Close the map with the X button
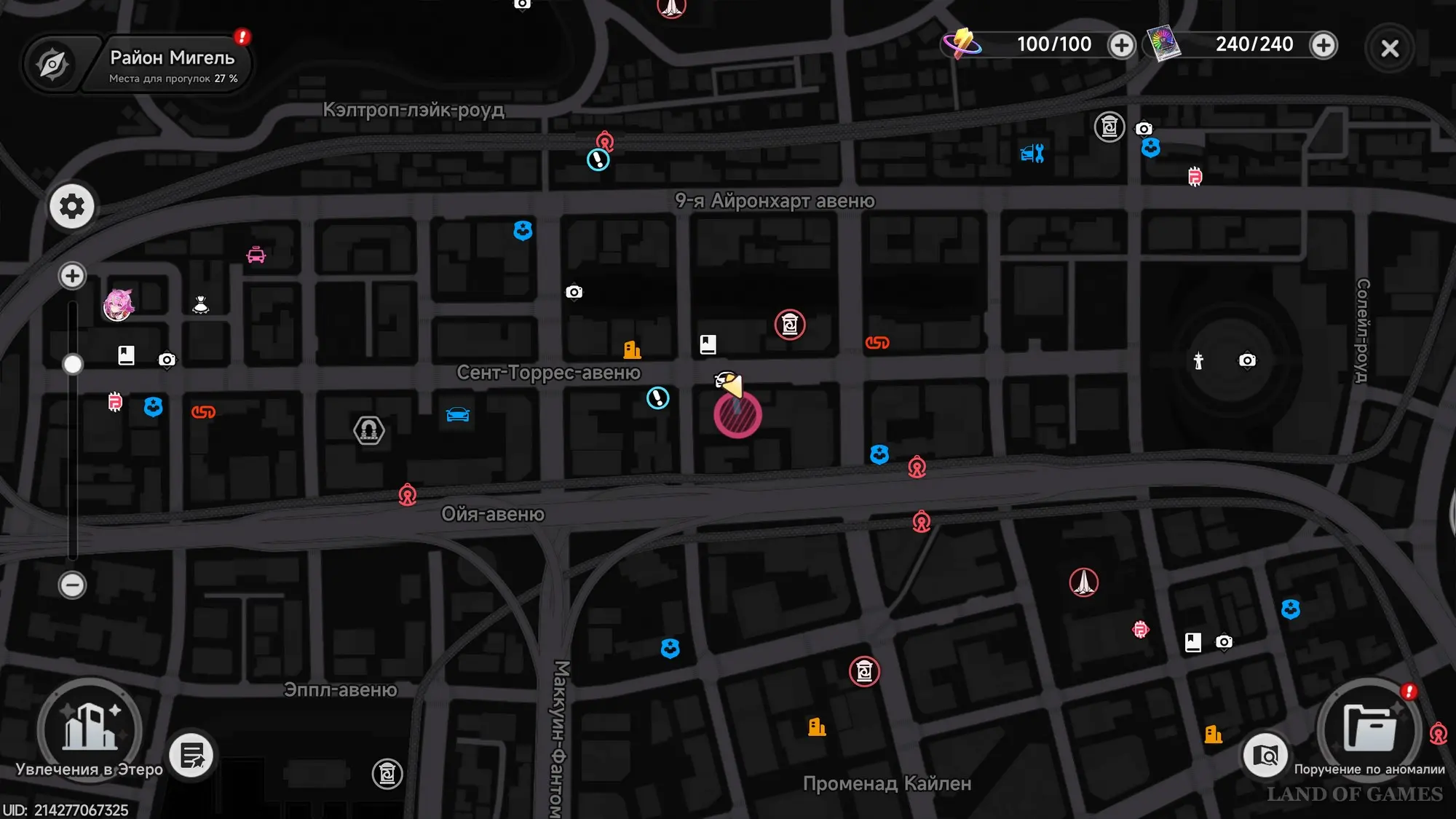This screenshot has width=1456, height=819. [1390, 48]
